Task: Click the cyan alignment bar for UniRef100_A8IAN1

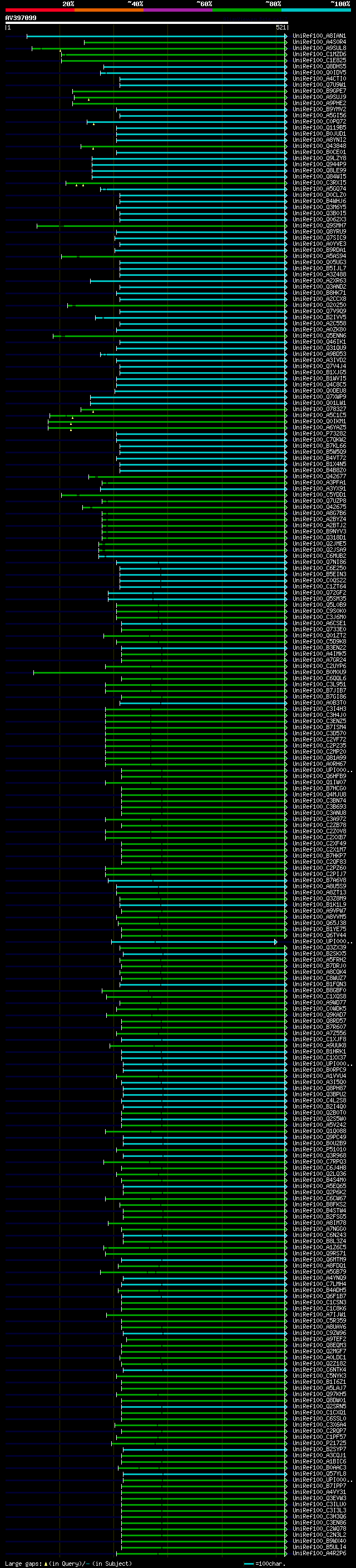Action: pos(156,37)
